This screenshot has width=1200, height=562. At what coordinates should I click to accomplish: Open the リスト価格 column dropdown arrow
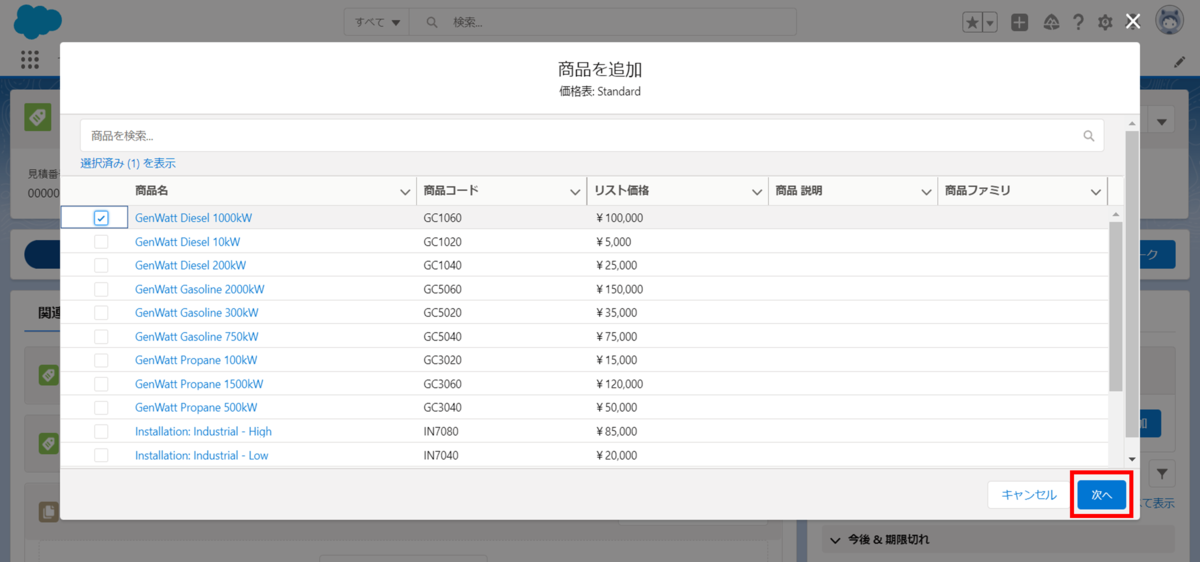[x=757, y=191]
